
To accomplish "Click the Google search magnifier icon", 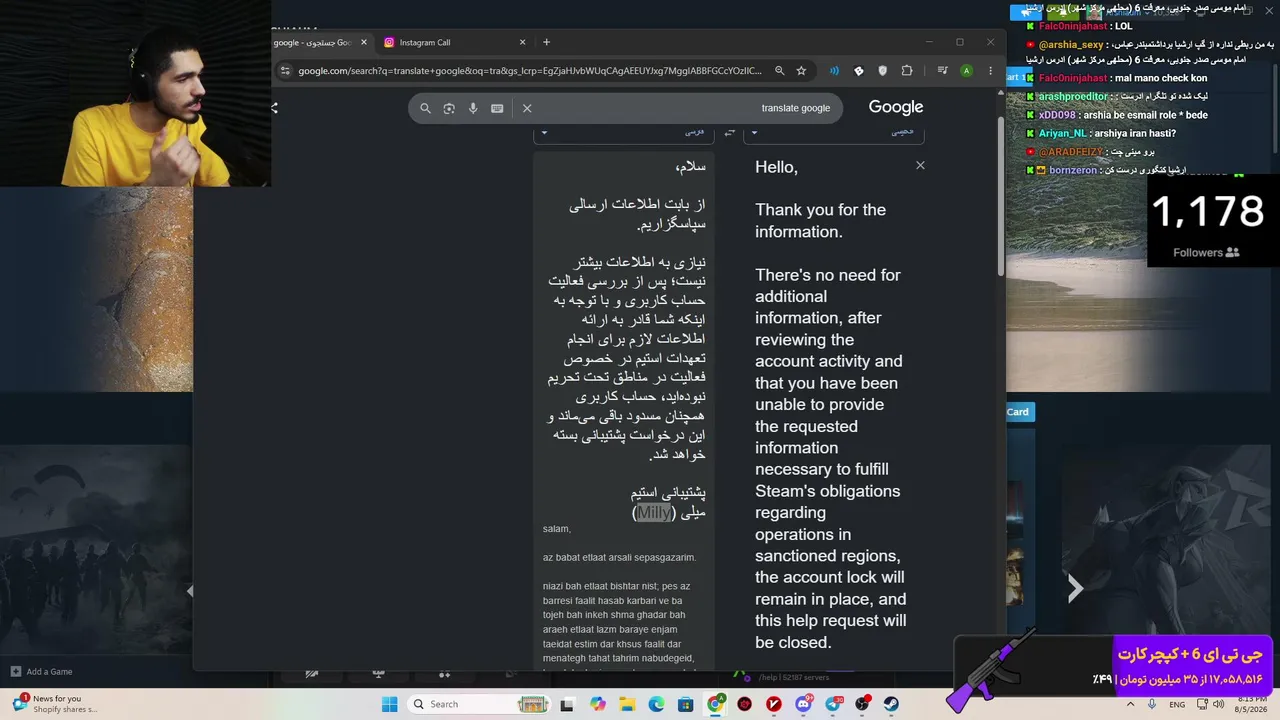I will [x=425, y=108].
